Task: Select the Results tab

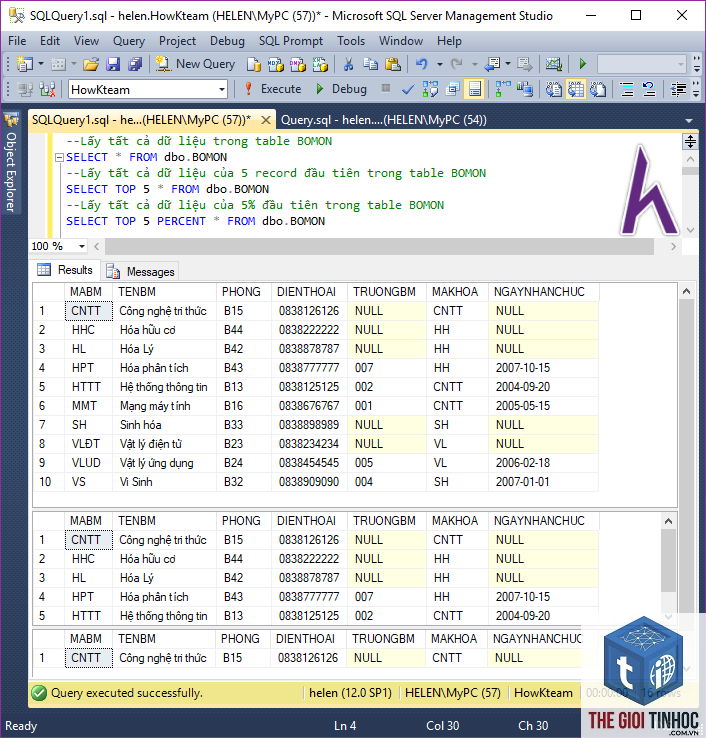Action: [x=65, y=270]
